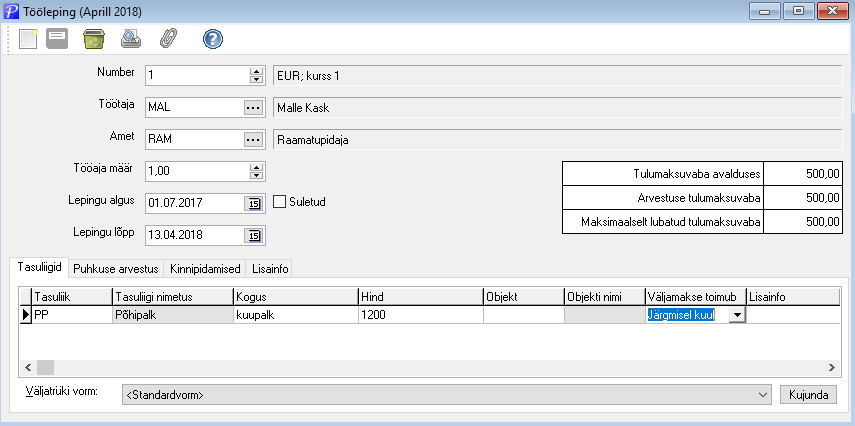Open print preview from toolbar
The width and height of the screenshot is (855, 426).
click(131, 39)
